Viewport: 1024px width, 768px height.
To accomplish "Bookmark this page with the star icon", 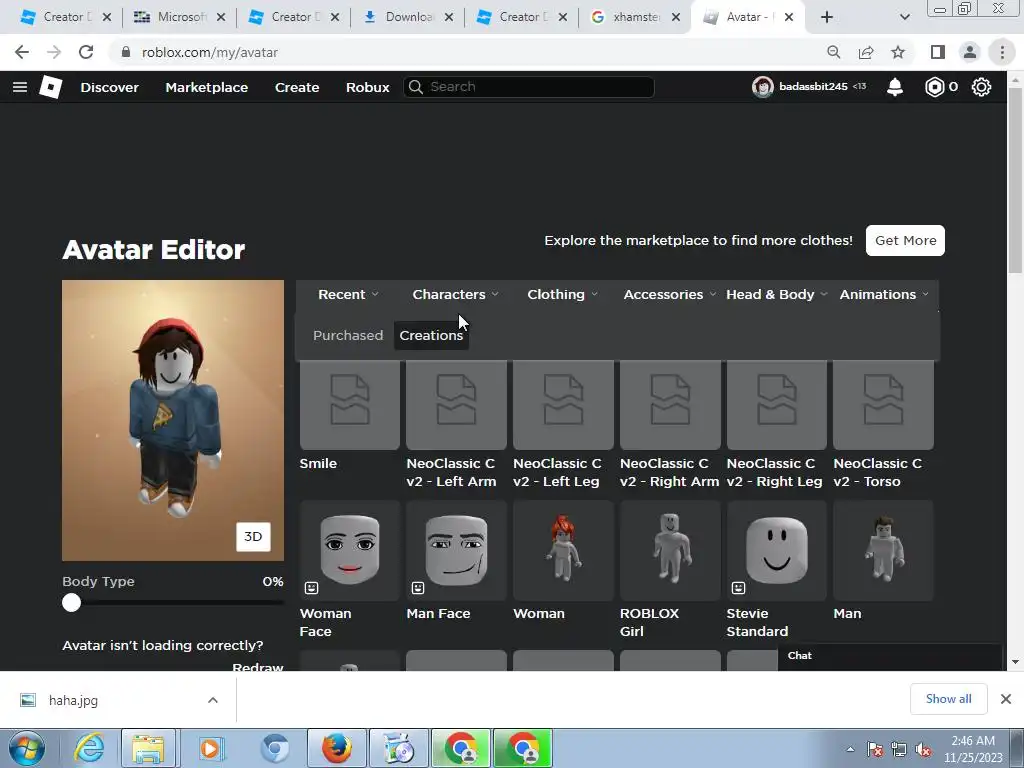I will point(898,52).
